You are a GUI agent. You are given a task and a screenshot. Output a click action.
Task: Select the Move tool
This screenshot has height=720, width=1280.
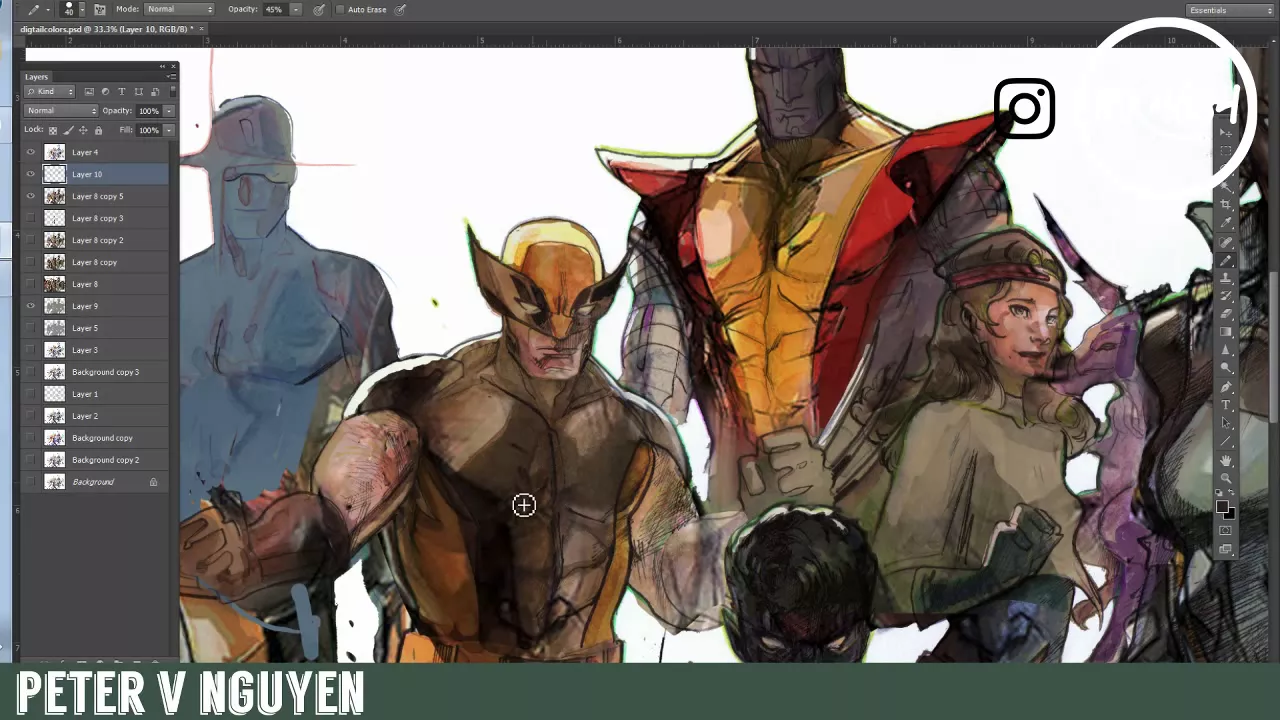tap(1226, 133)
